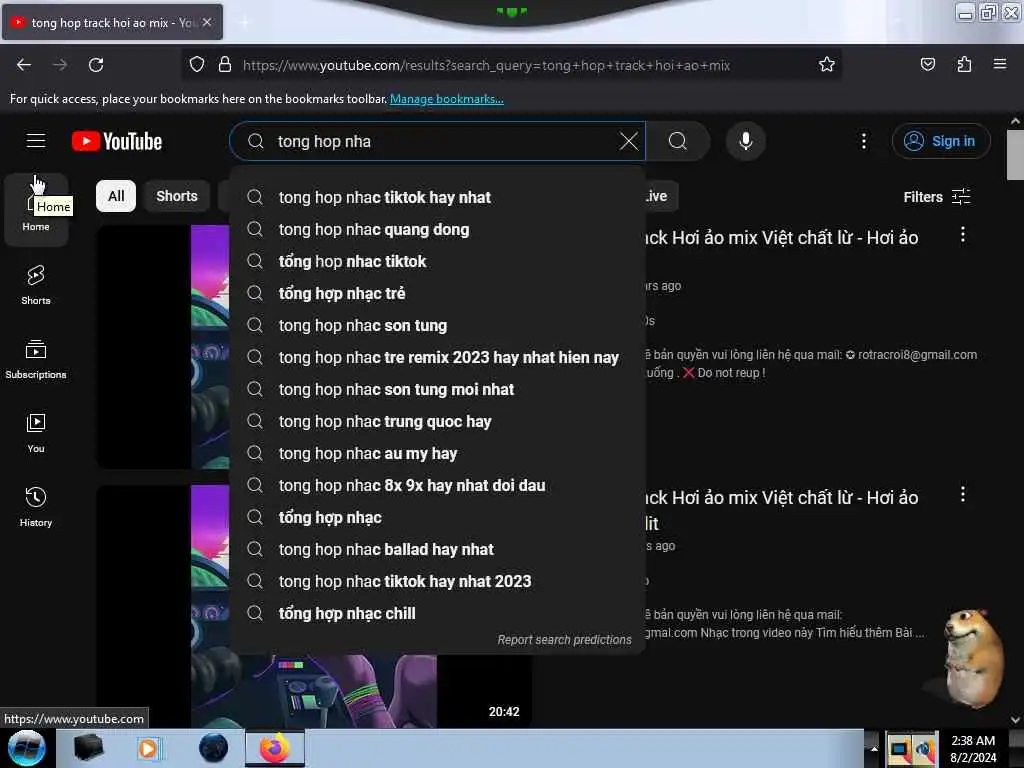Open the Windows Start button
The height and width of the screenshot is (768, 1024).
[x=26, y=748]
